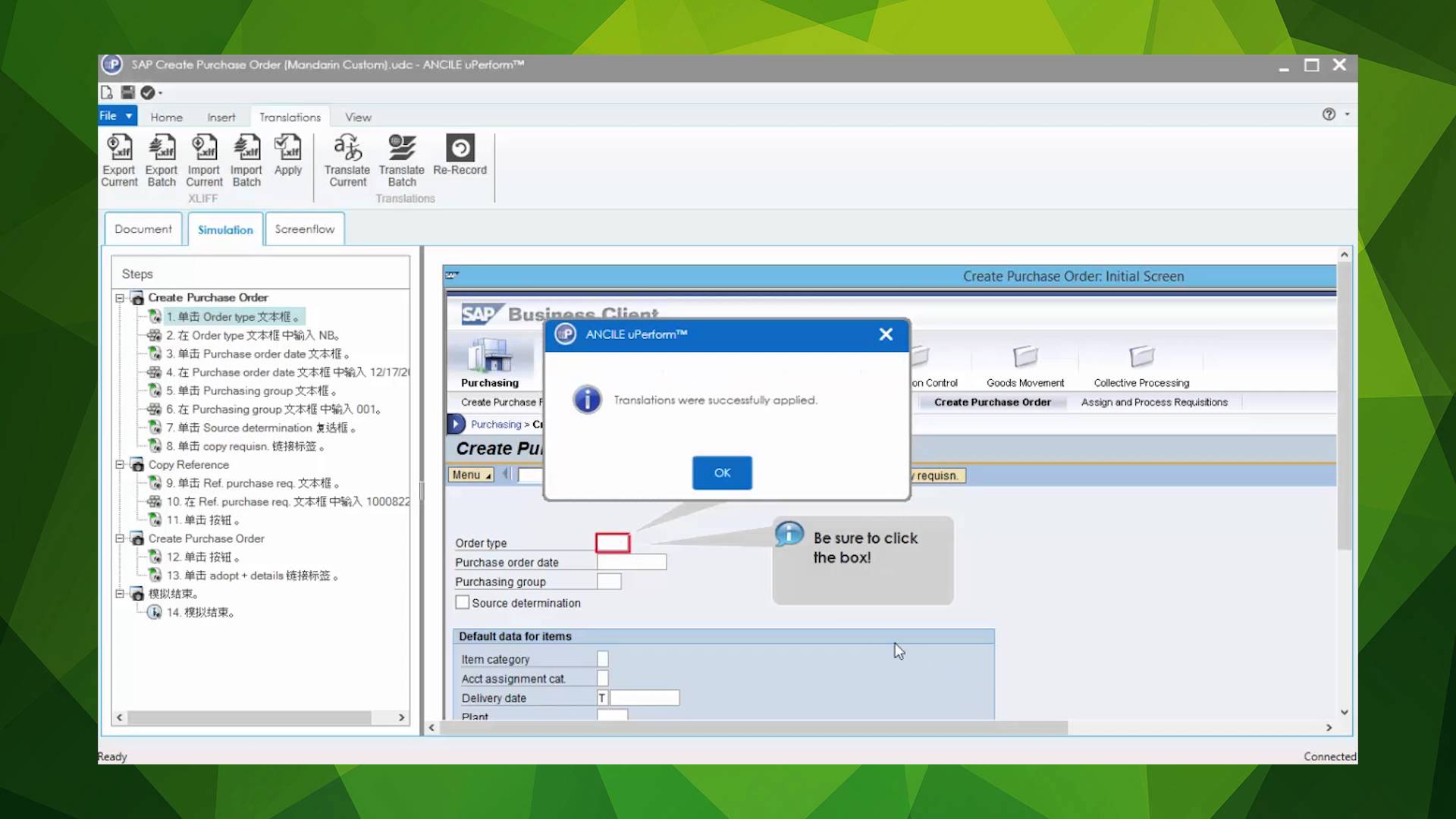Click the save icon in quick toolbar
This screenshot has height=819, width=1456.
click(127, 93)
